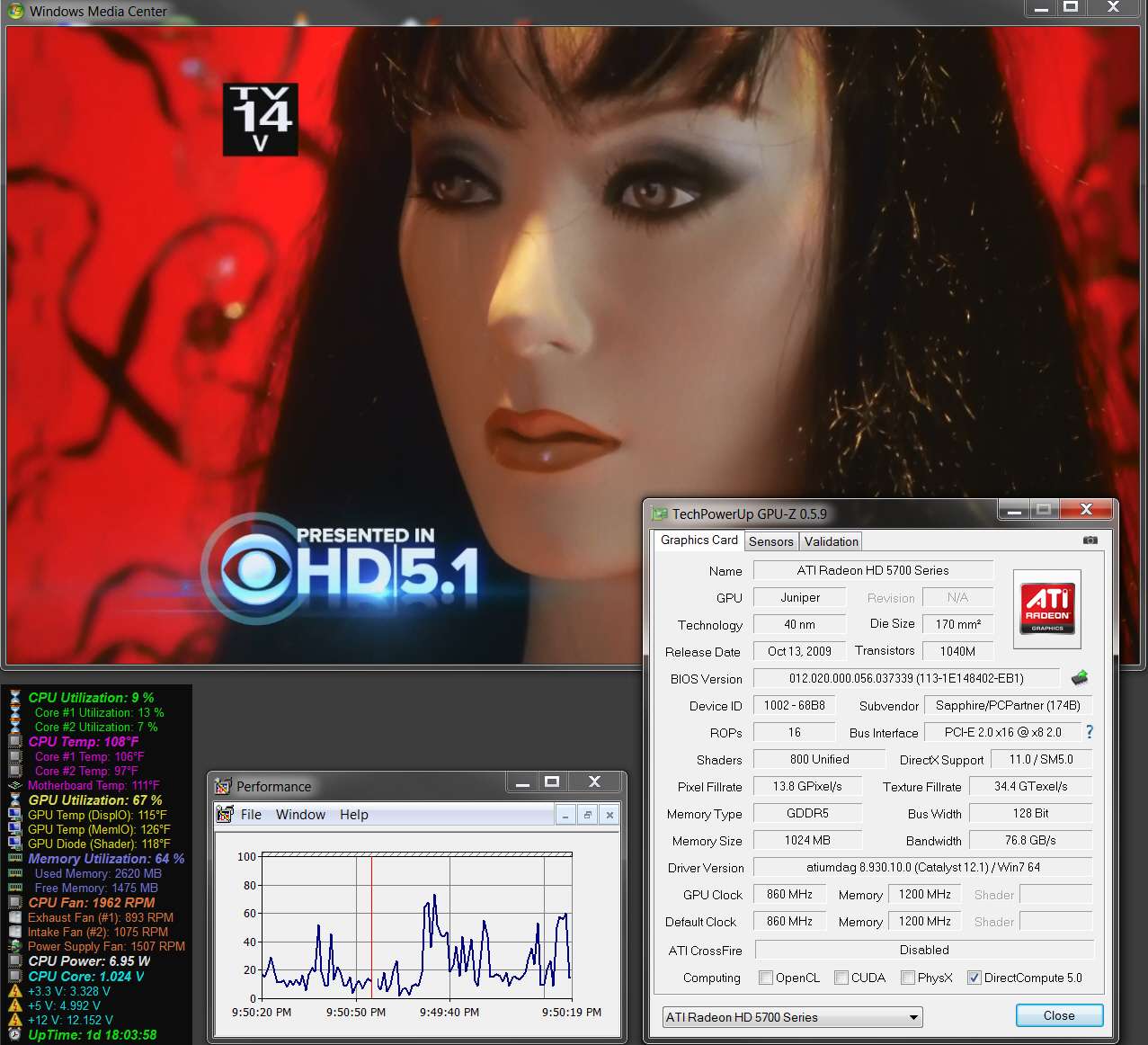Image resolution: width=1148 pixels, height=1045 pixels.
Task: Switch to the Graphics Card tab
Action: [x=699, y=540]
